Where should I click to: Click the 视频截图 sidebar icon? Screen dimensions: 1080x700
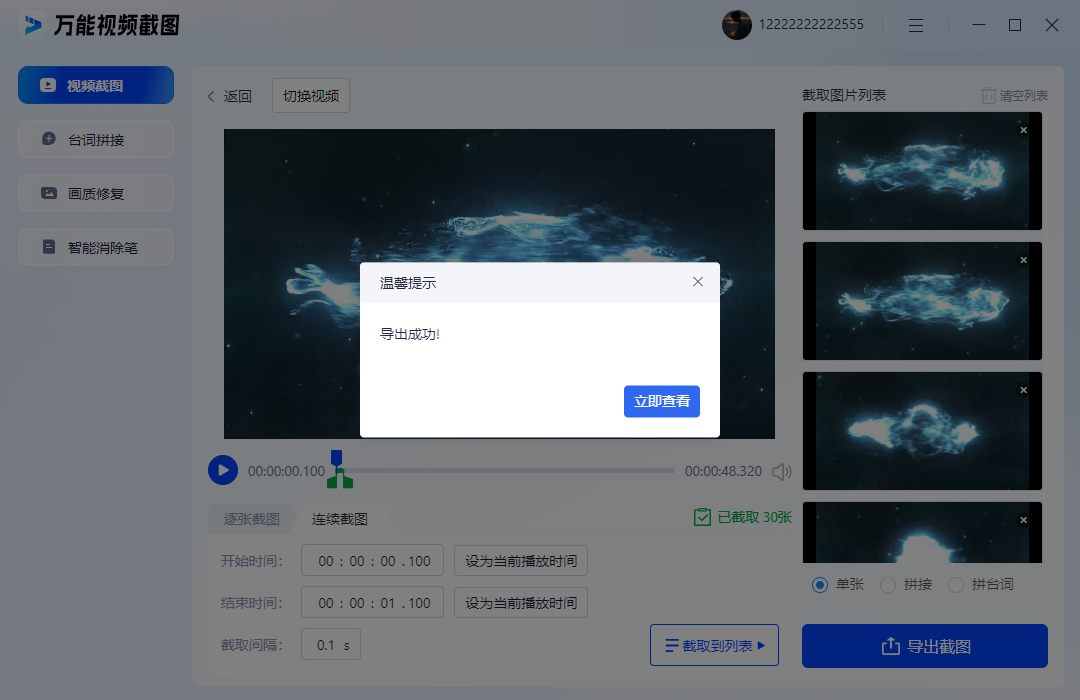47,85
